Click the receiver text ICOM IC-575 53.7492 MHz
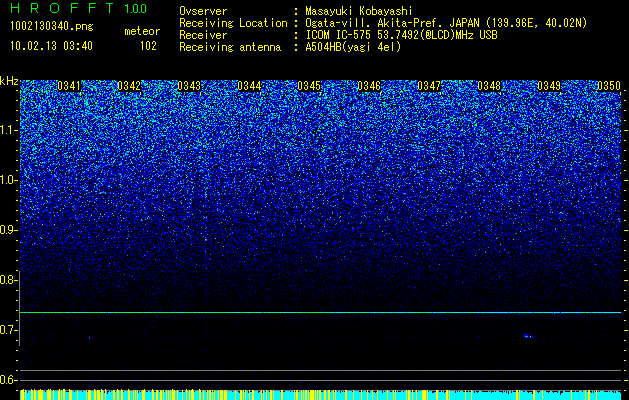This screenshot has height=400, width=629. 401,35
